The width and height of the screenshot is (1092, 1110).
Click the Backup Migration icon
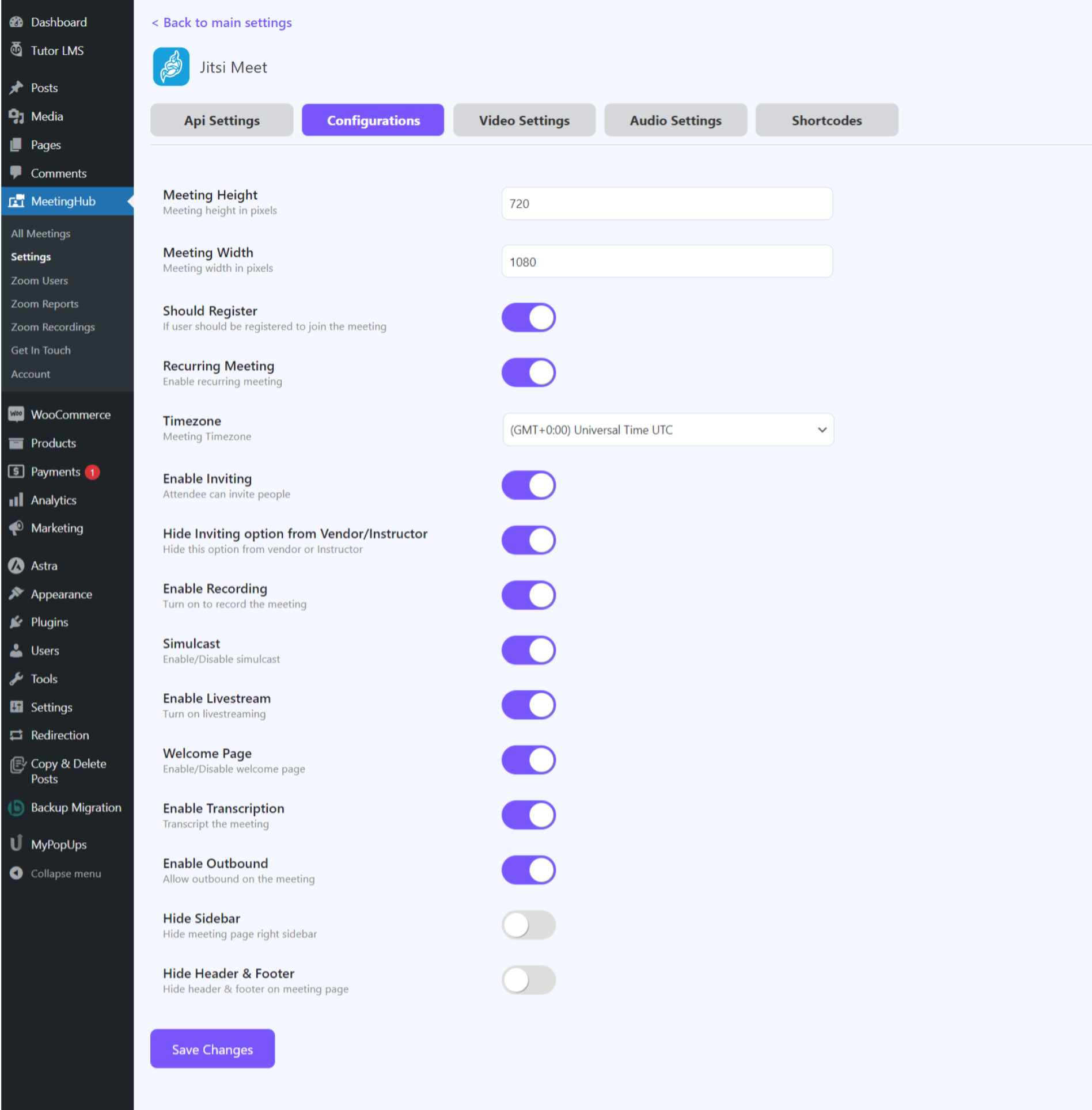pyautogui.click(x=16, y=807)
